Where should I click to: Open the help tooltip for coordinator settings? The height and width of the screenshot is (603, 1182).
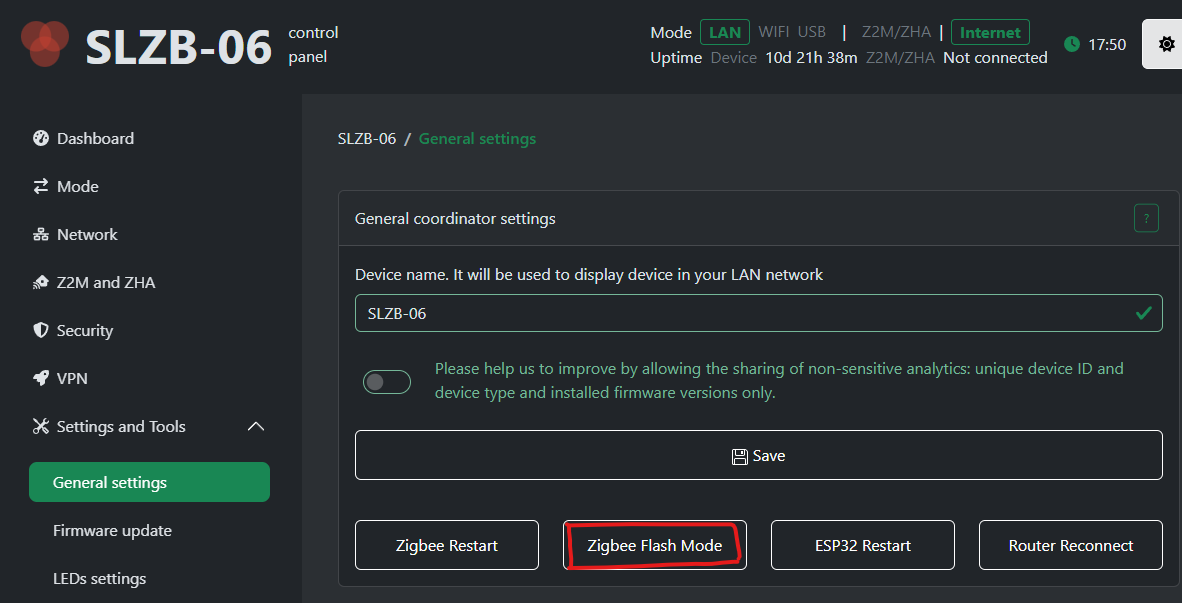(x=1146, y=217)
